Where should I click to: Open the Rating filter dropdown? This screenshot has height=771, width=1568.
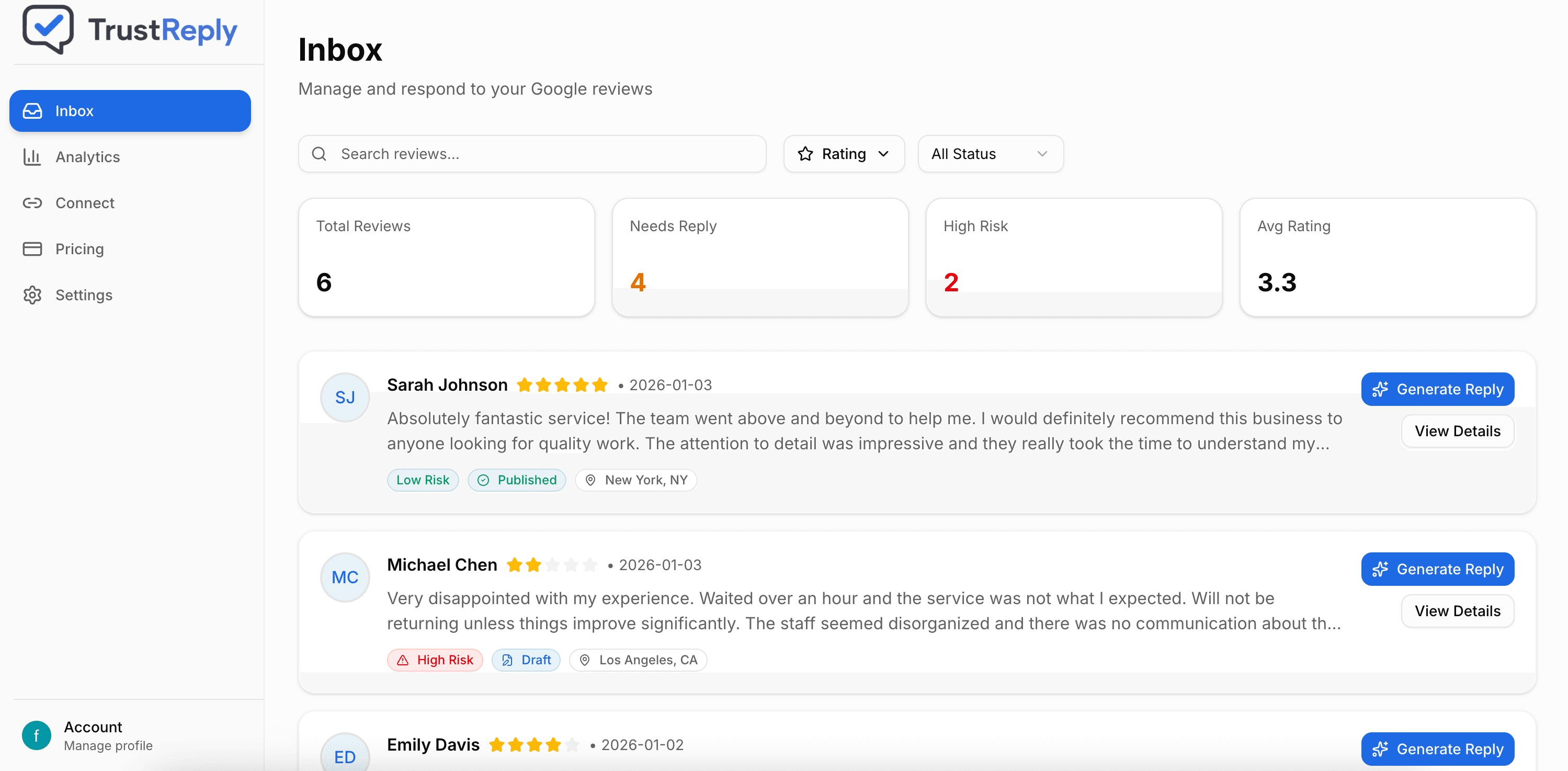pyautogui.click(x=844, y=153)
